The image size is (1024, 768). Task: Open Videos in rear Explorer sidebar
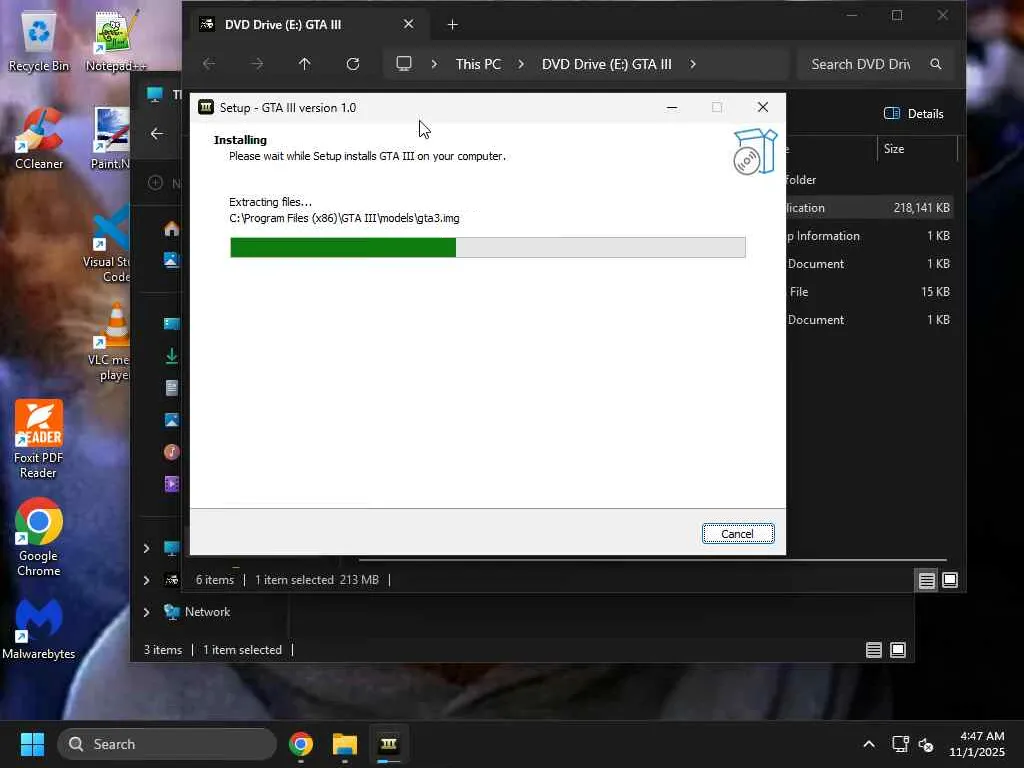[x=172, y=484]
